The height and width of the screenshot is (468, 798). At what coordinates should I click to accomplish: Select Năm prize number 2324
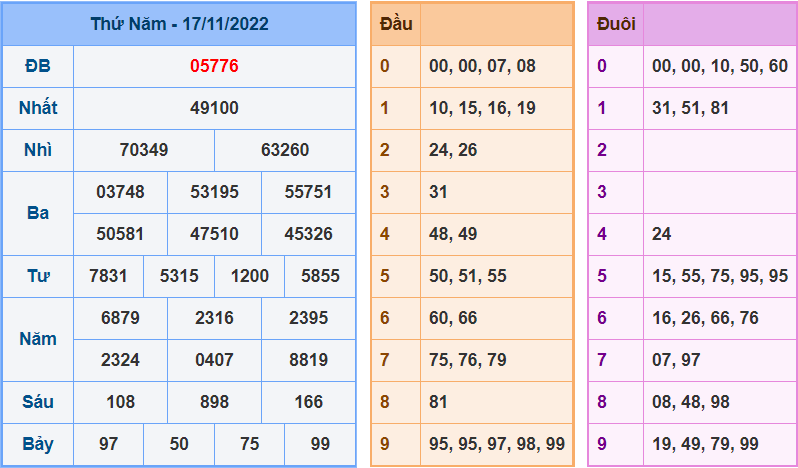coord(121,360)
